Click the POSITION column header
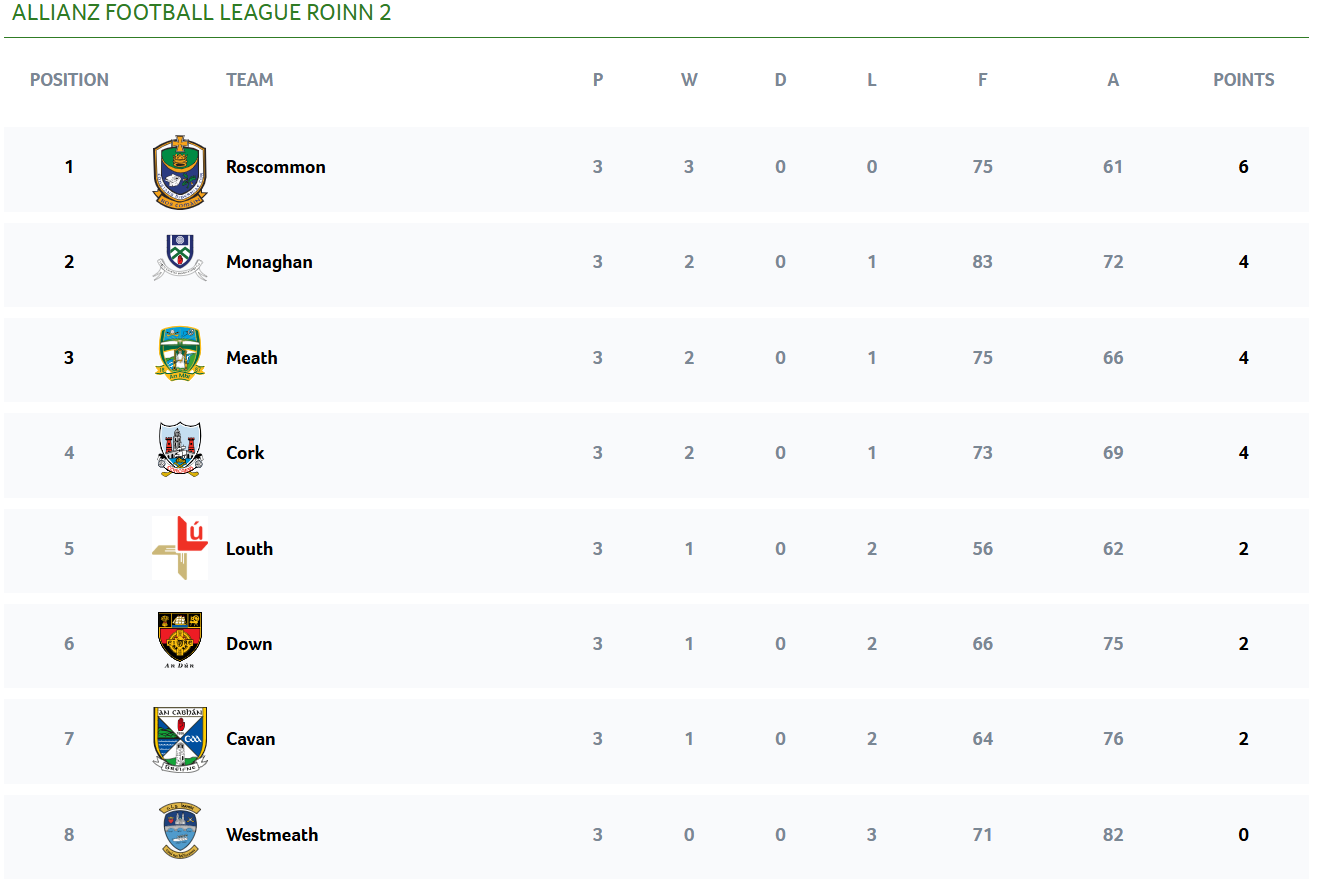Image resolution: width=1320 pixels, height=880 pixels. 69,80
